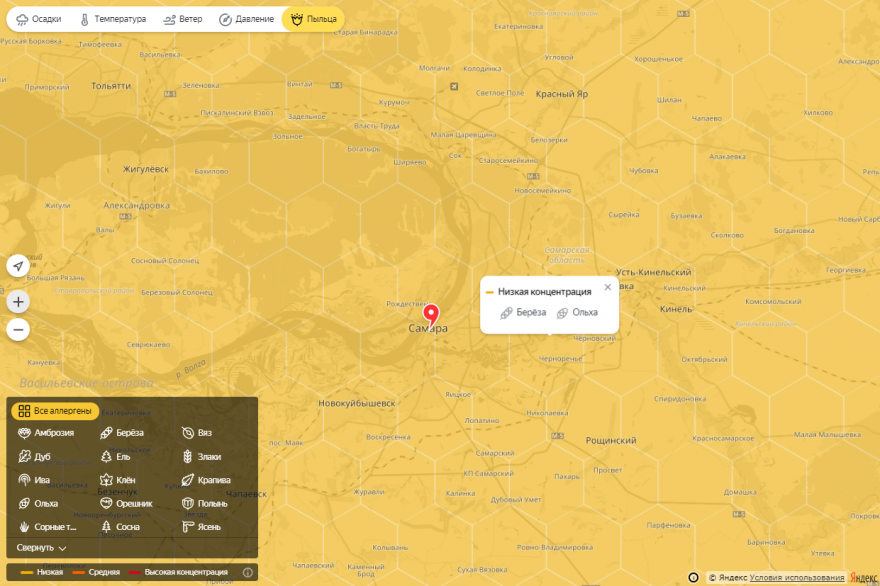Select the Дуб allergen filter
The image size is (880, 586).
pos(36,457)
